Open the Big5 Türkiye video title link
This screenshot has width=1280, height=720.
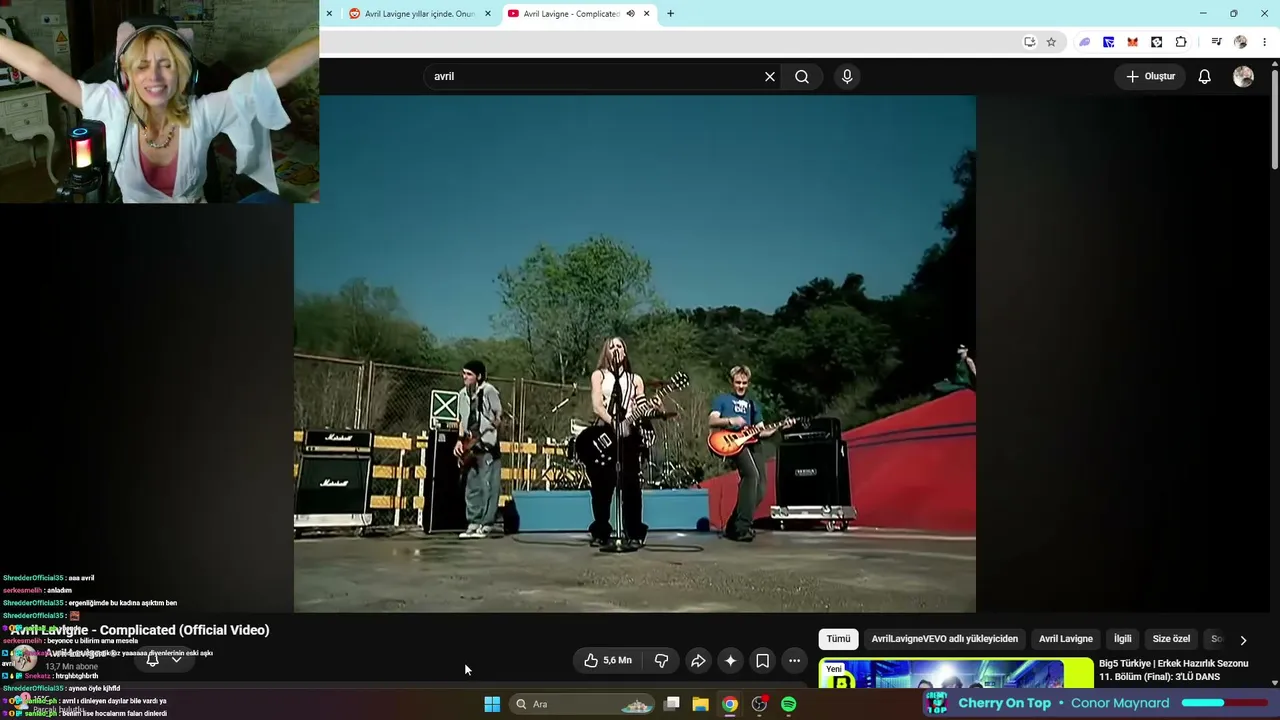(x=1174, y=670)
